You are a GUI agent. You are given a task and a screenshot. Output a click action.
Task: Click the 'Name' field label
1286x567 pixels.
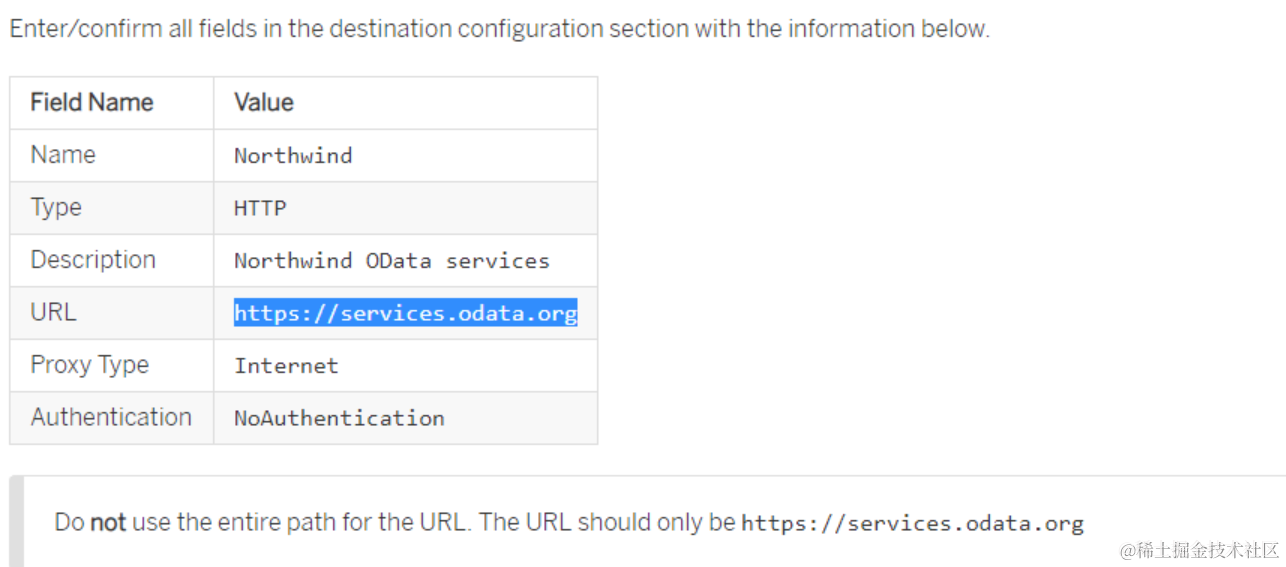point(63,155)
